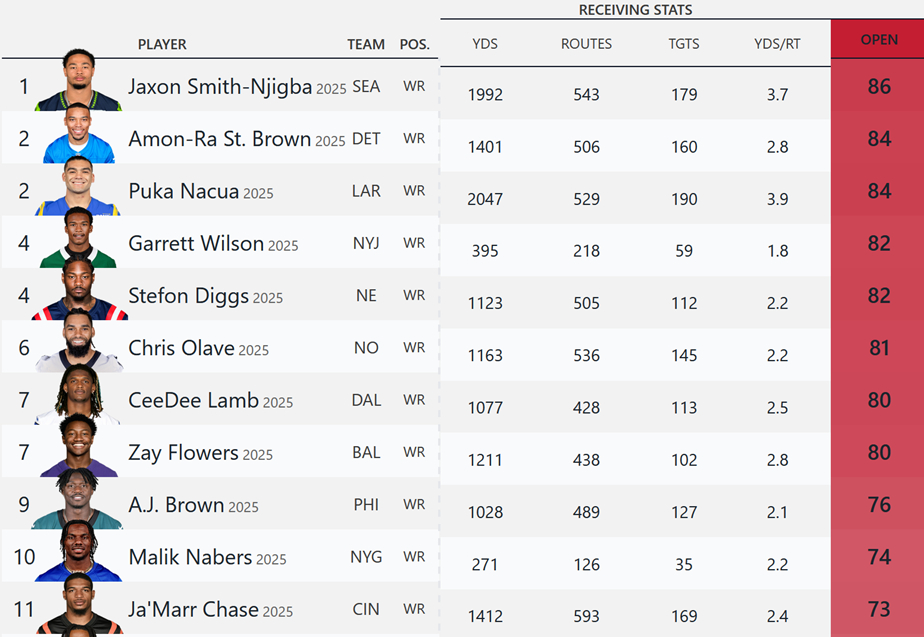Sort by TGTS column header
The height and width of the screenshot is (637, 924).
684,44
